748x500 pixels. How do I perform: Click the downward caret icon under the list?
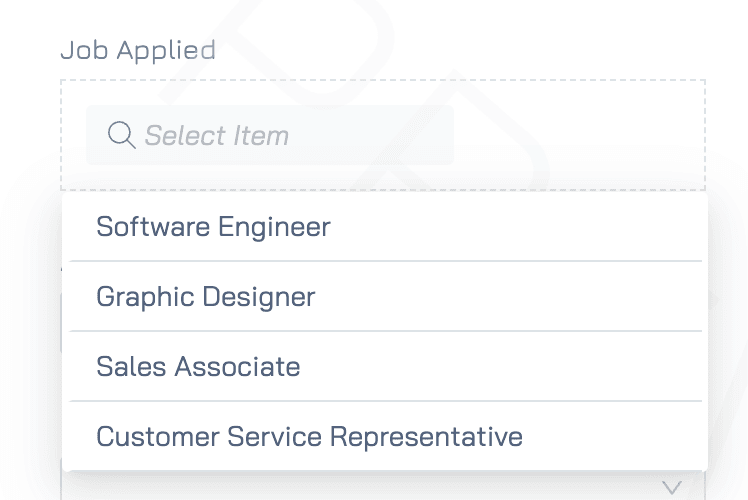tap(672, 488)
